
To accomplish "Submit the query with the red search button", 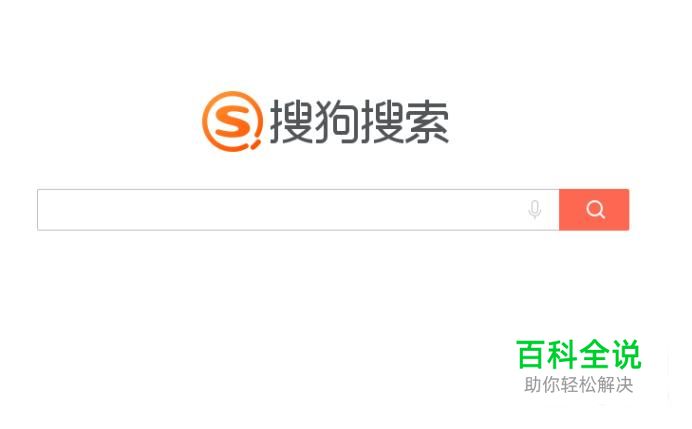I will pyautogui.click(x=594, y=210).
